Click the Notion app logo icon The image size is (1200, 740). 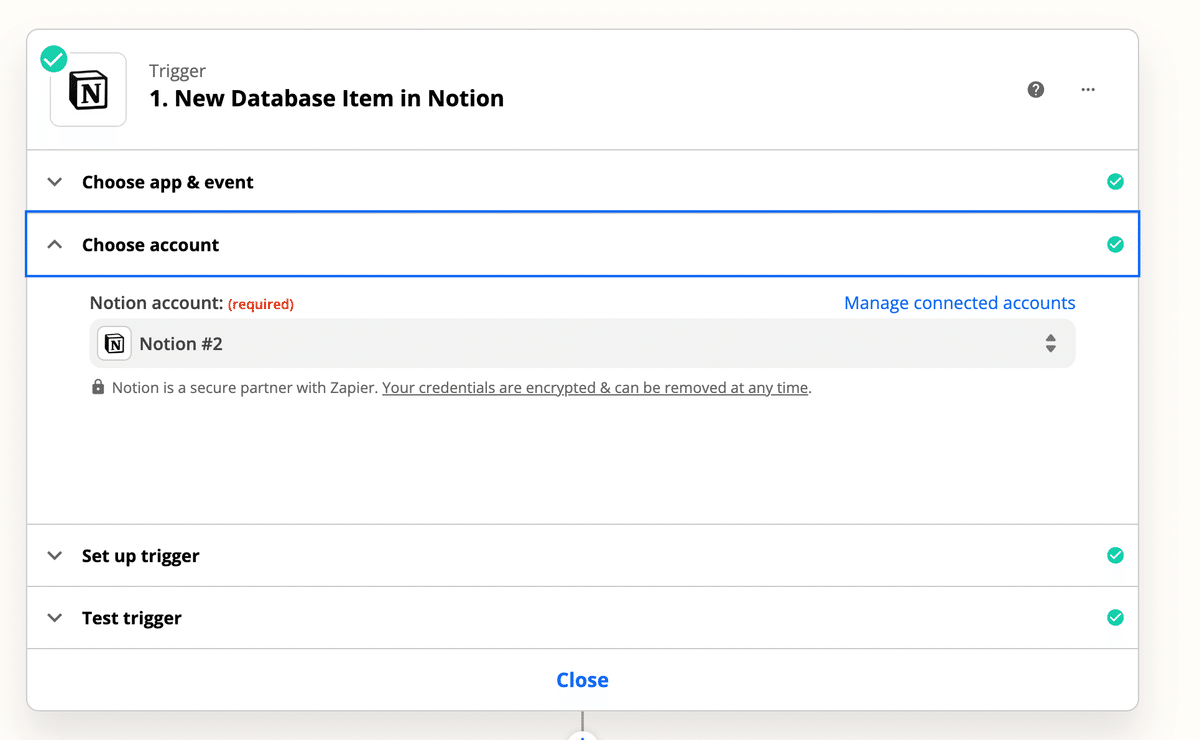[x=88, y=92]
